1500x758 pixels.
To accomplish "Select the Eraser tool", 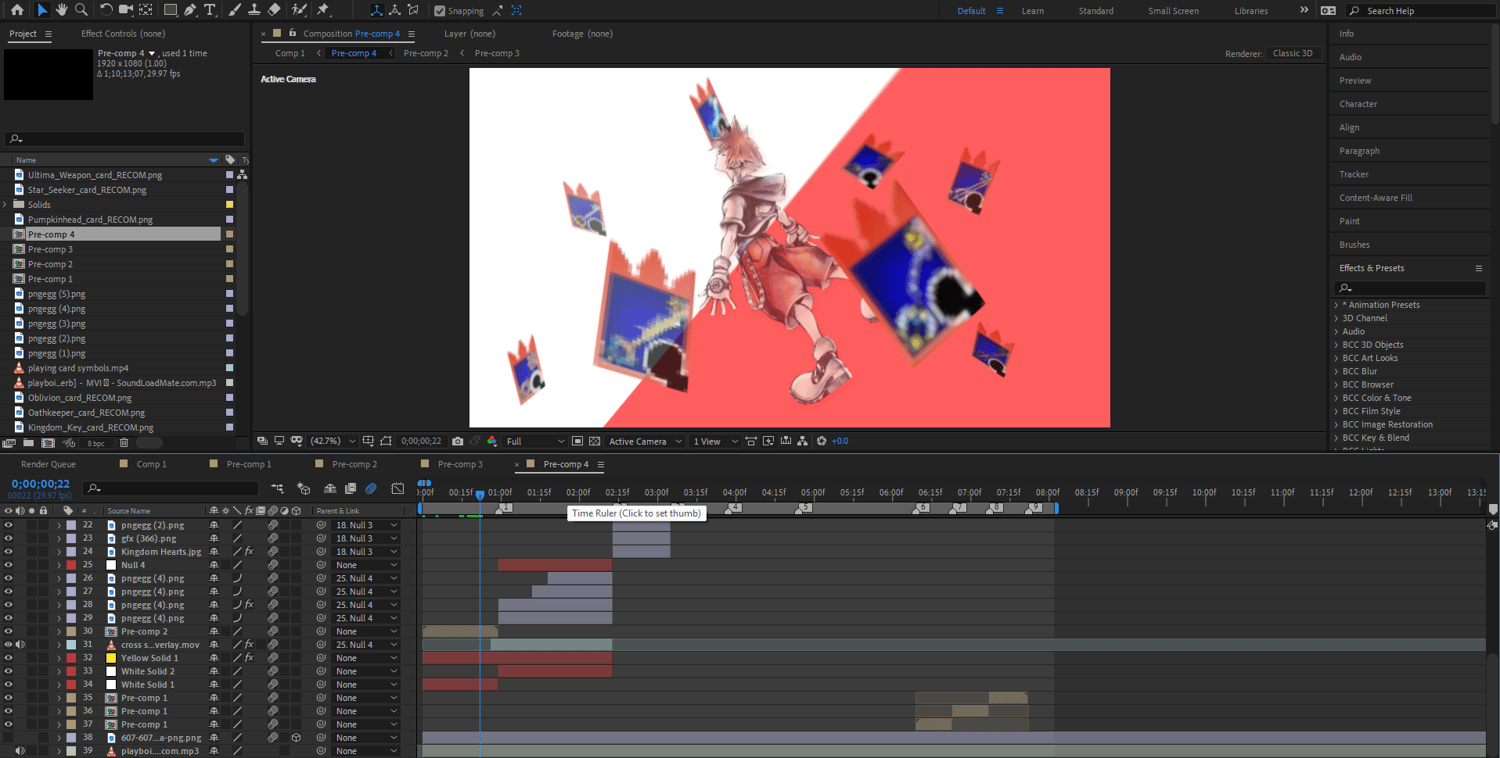I will pyautogui.click(x=274, y=10).
